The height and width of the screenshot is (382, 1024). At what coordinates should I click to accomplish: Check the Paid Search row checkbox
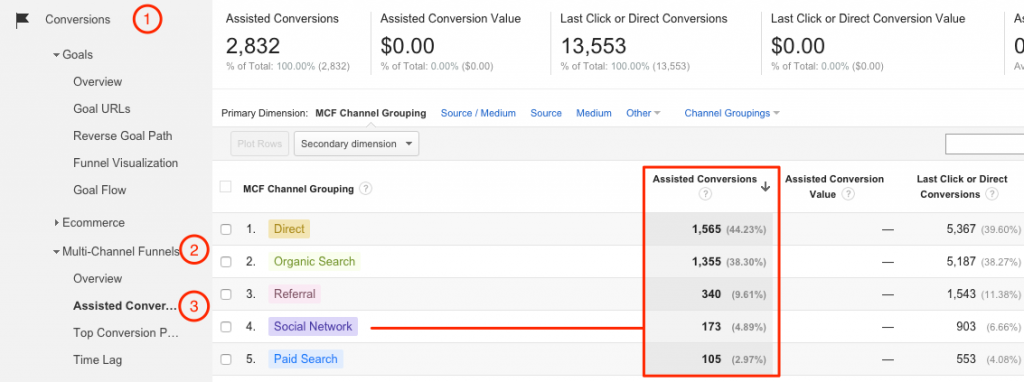pos(226,359)
